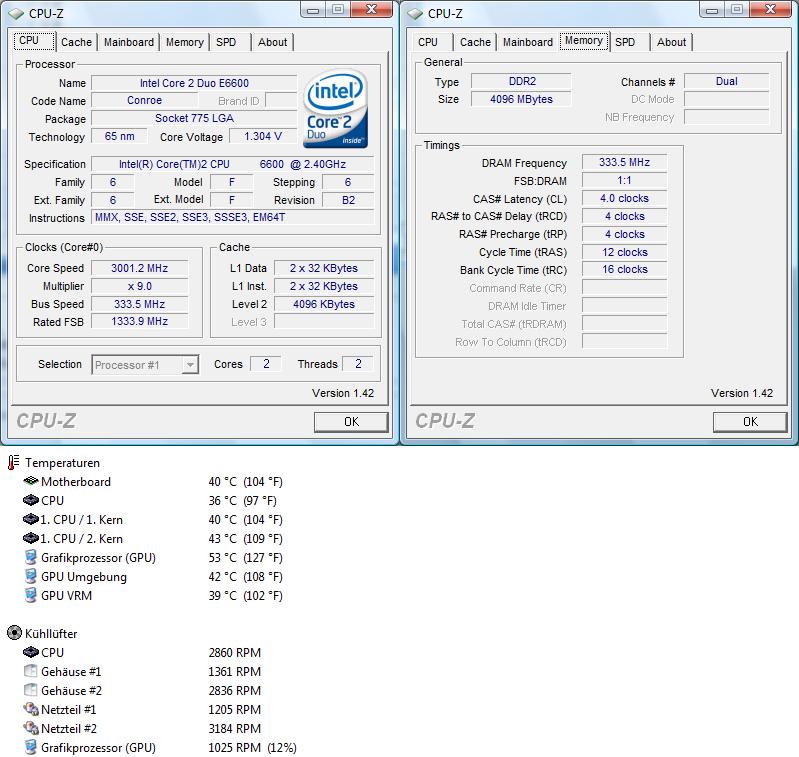Select Memory tab in right CPU-Z window

pos(584,41)
